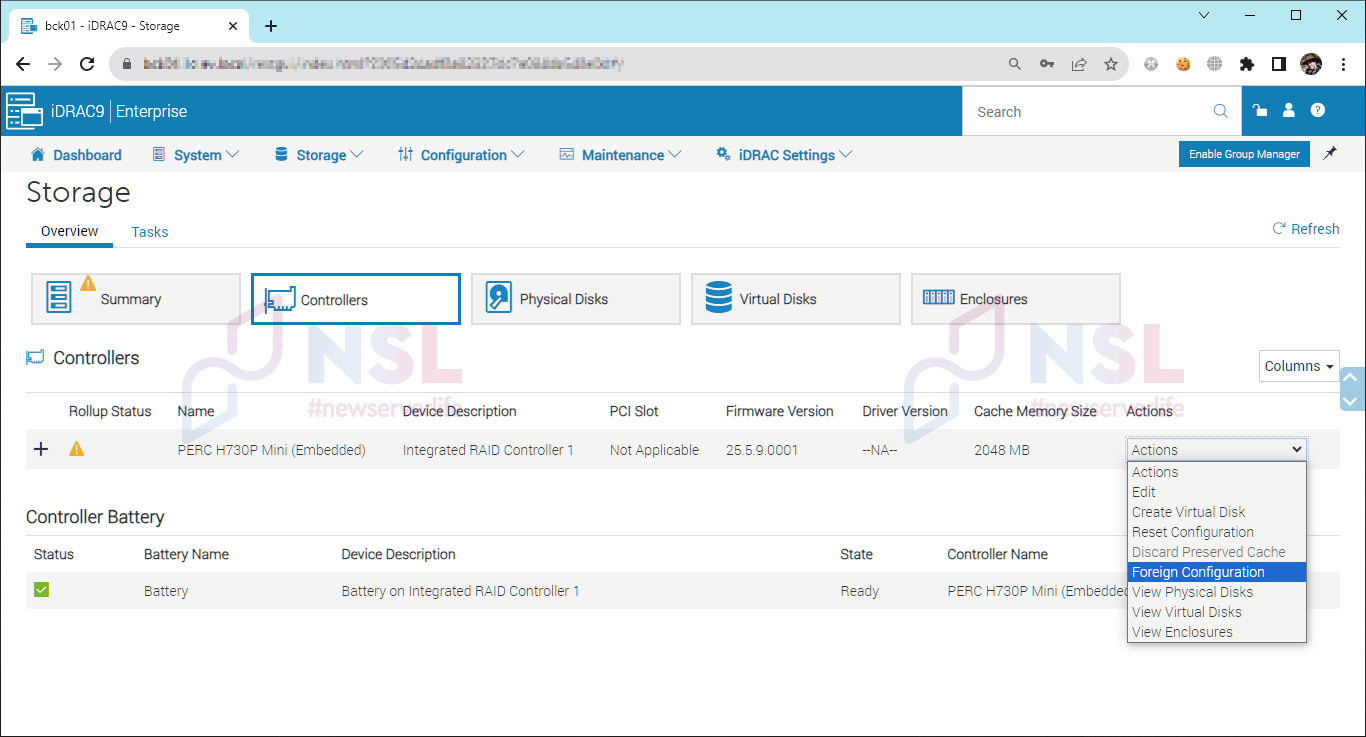Image resolution: width=1366 pixels, height=737 pixels.
Task: Open the Maintenance menu dropdown
Action: pyautogui.click(x=620, y=155)
